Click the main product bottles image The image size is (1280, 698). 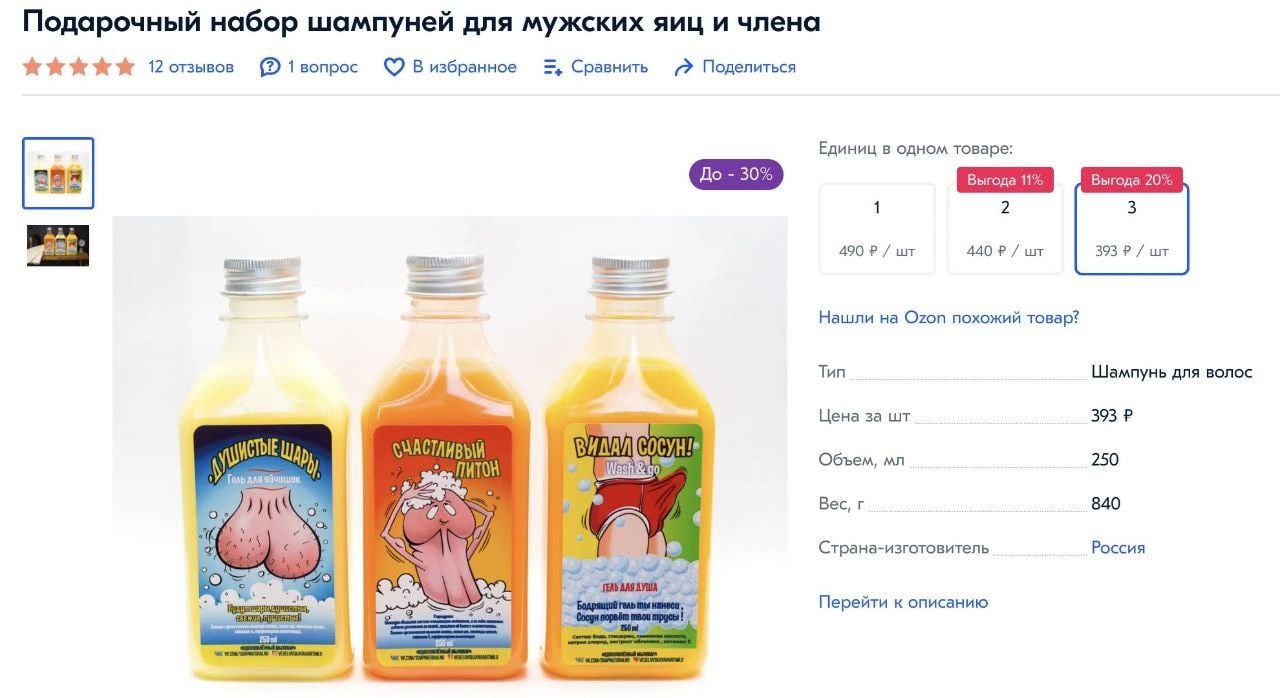(449, 457)
